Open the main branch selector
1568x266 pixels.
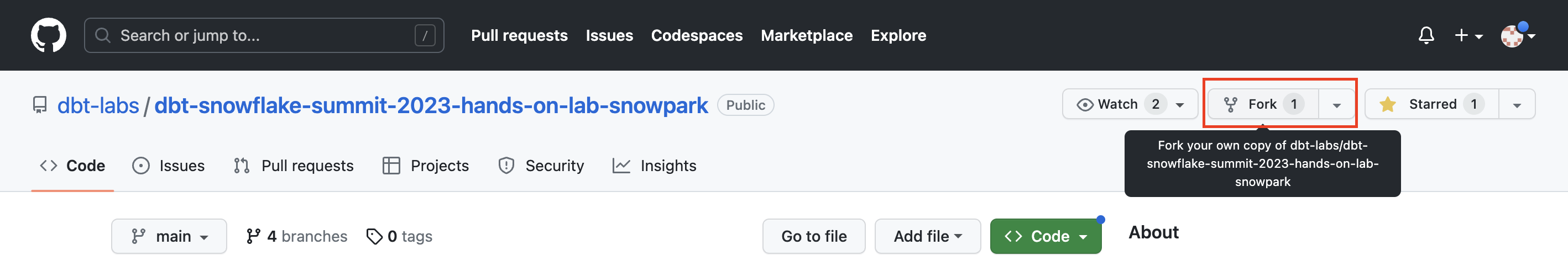169,236
